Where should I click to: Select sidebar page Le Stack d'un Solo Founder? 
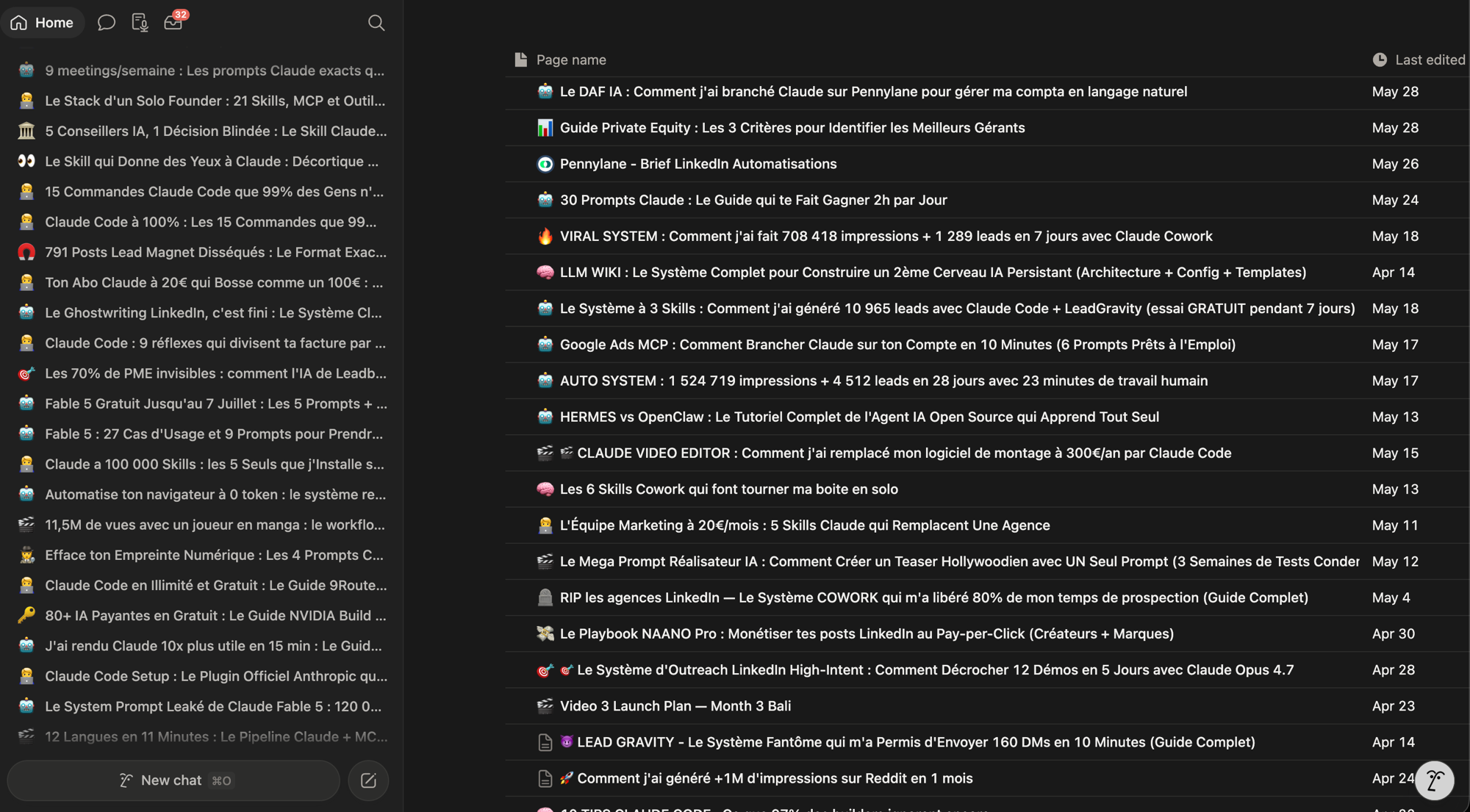[202, 101]
